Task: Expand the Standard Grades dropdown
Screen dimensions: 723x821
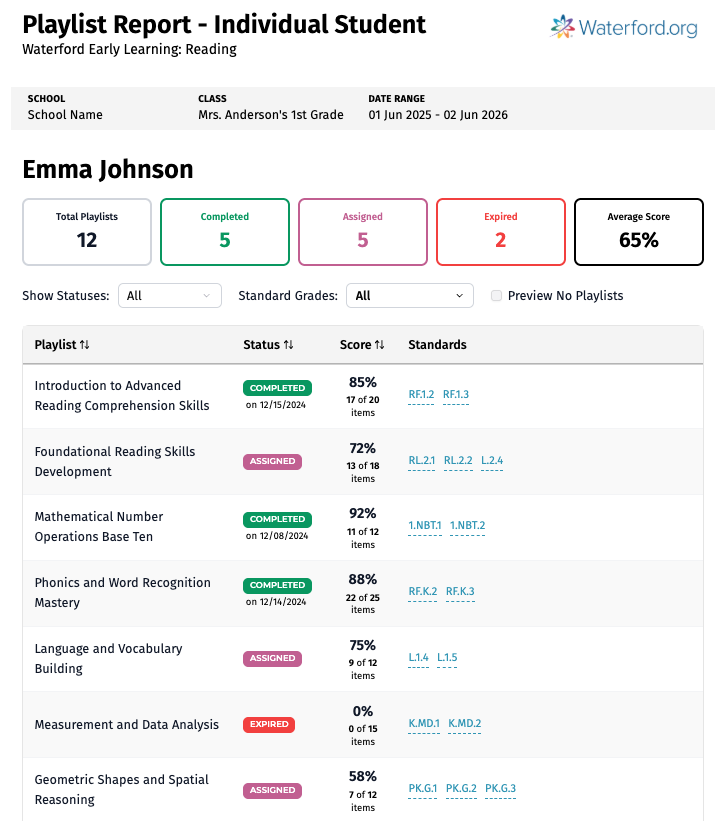Action: click(410, 296)
